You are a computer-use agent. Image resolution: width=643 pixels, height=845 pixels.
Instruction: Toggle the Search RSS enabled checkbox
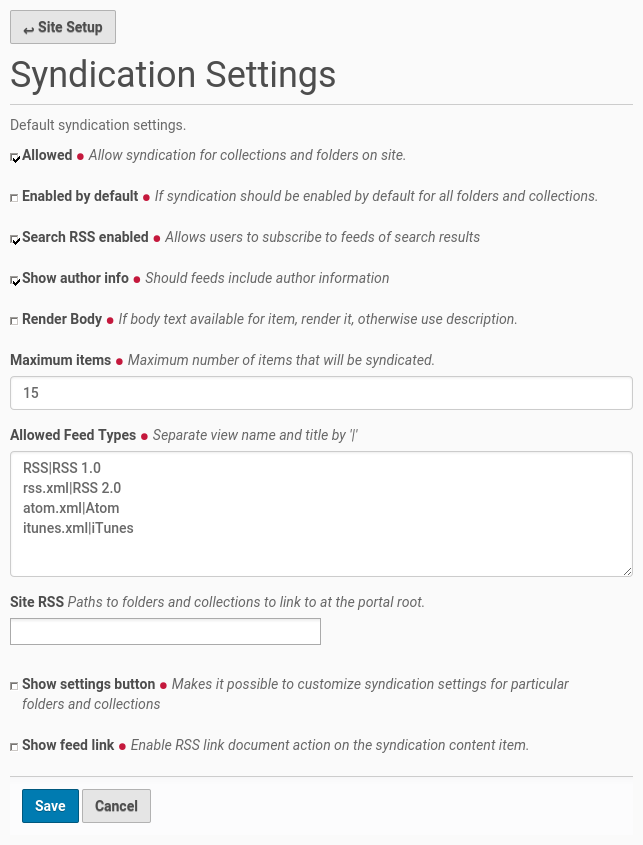[15, 239]
